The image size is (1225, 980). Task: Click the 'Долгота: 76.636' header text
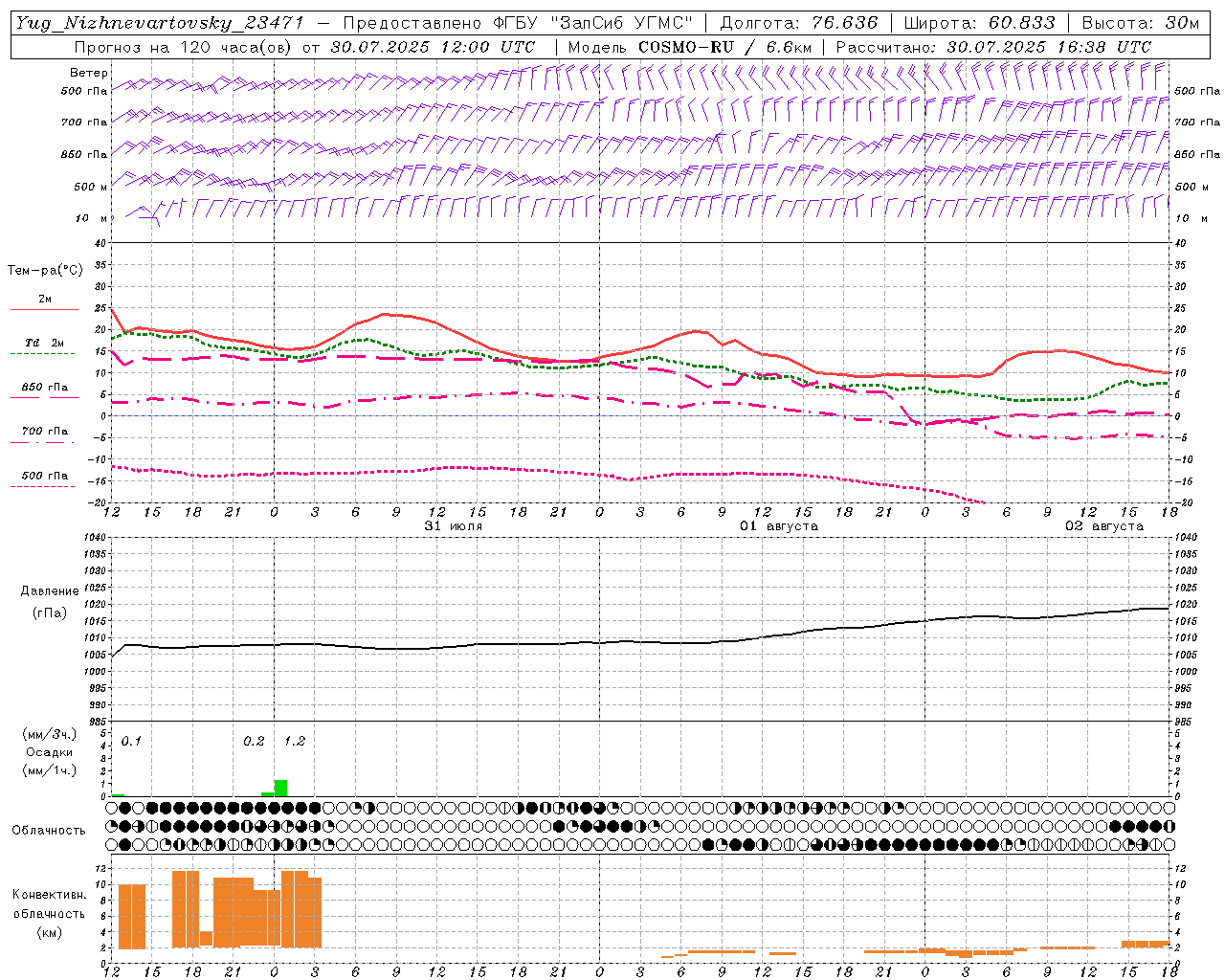click(x=799, y=23)
